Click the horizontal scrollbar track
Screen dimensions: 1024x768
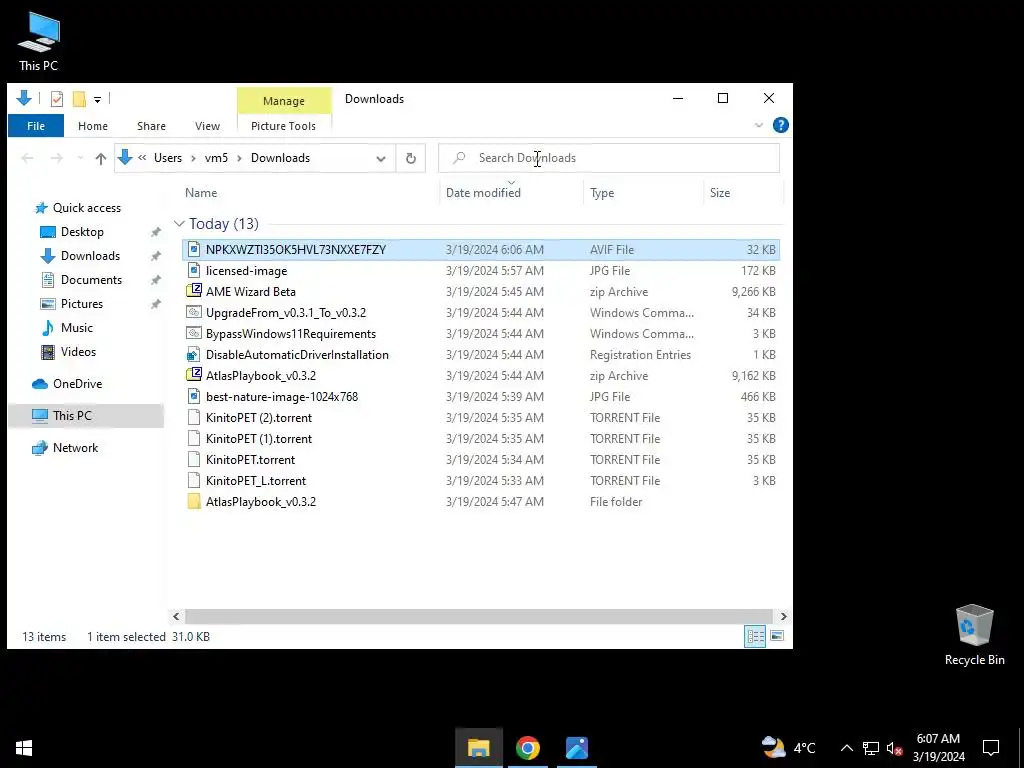480,616
